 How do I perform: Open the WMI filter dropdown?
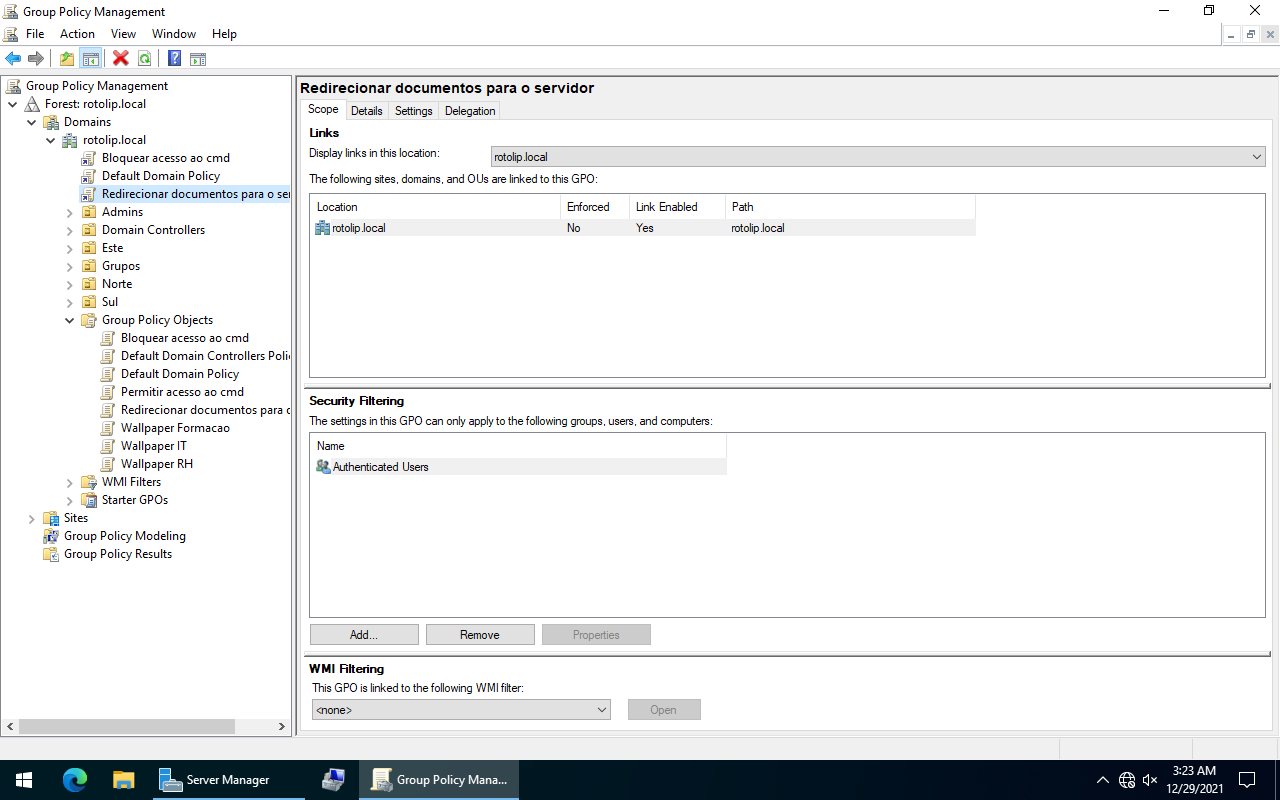coord(461,710)
